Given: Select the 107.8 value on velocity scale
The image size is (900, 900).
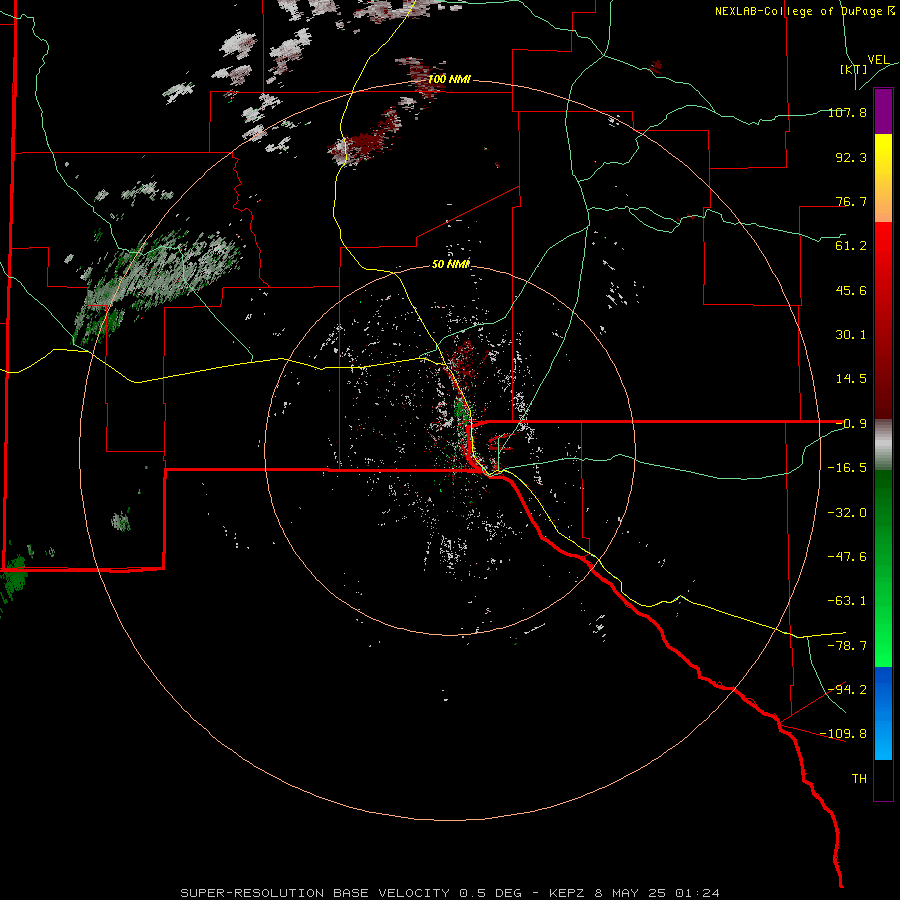Looking at the screenshot, I should (847, 112).
